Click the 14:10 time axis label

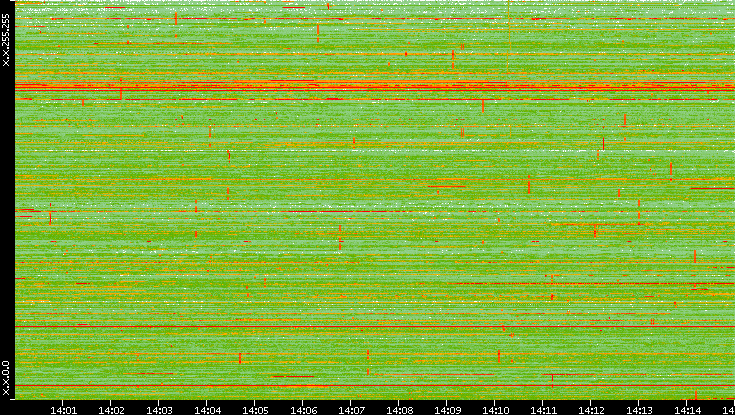point(495,410)
